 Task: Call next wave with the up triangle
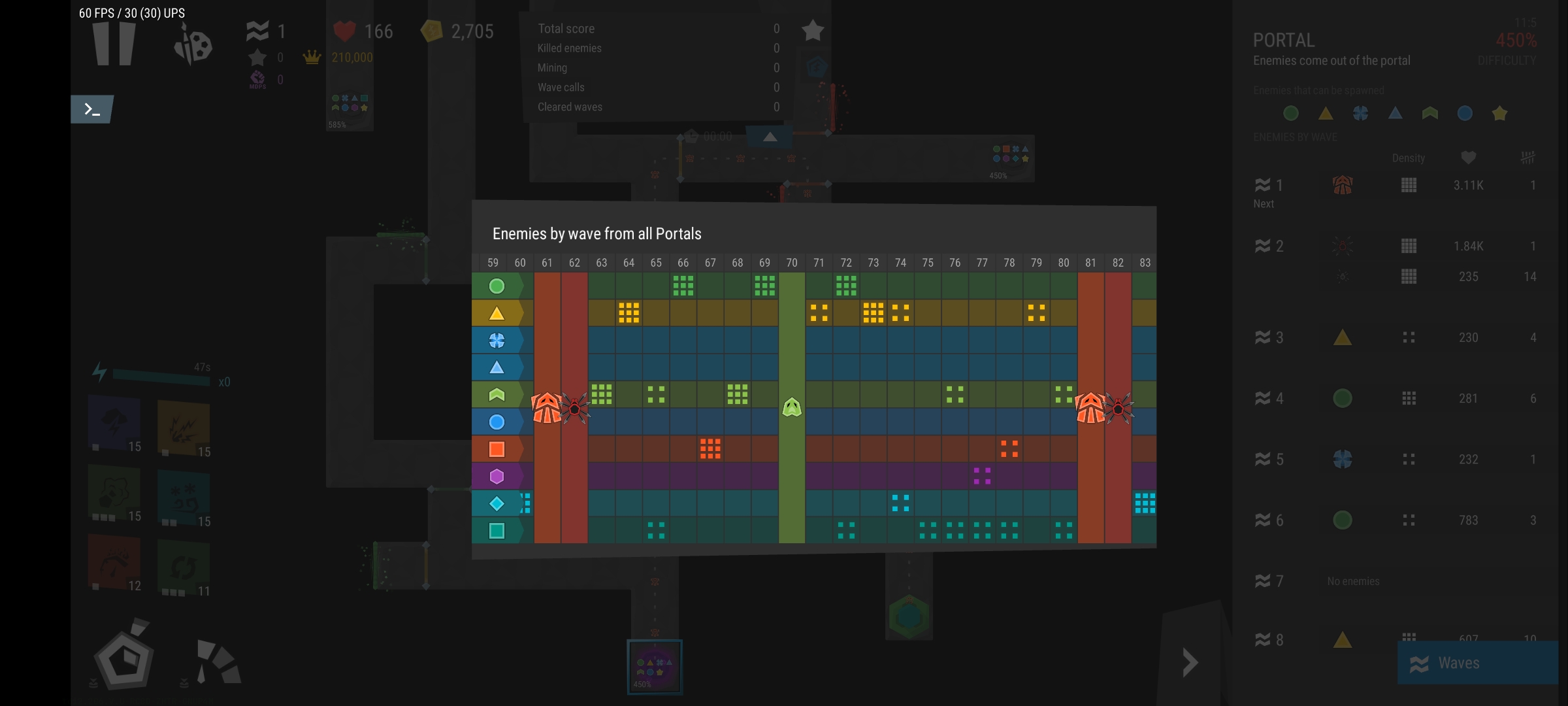(x=770, y=137)
